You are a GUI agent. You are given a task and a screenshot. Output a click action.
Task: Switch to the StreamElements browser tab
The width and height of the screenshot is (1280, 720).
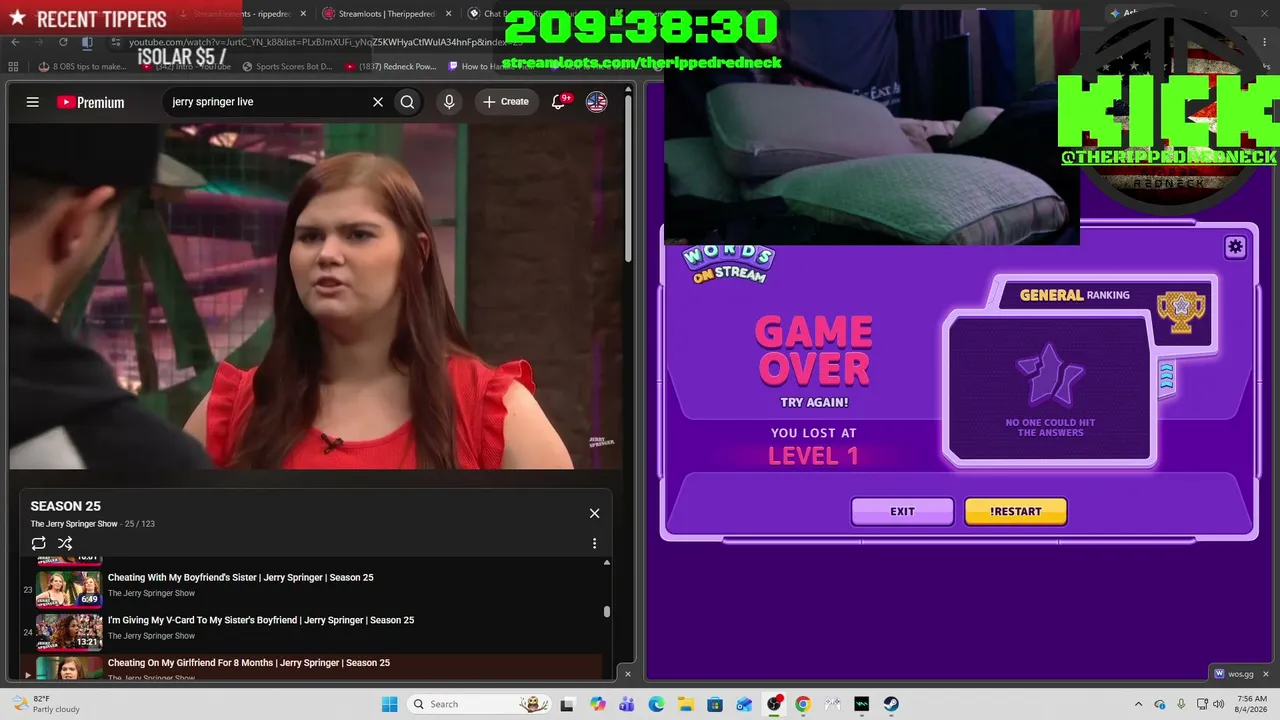[x=242, y=14]
